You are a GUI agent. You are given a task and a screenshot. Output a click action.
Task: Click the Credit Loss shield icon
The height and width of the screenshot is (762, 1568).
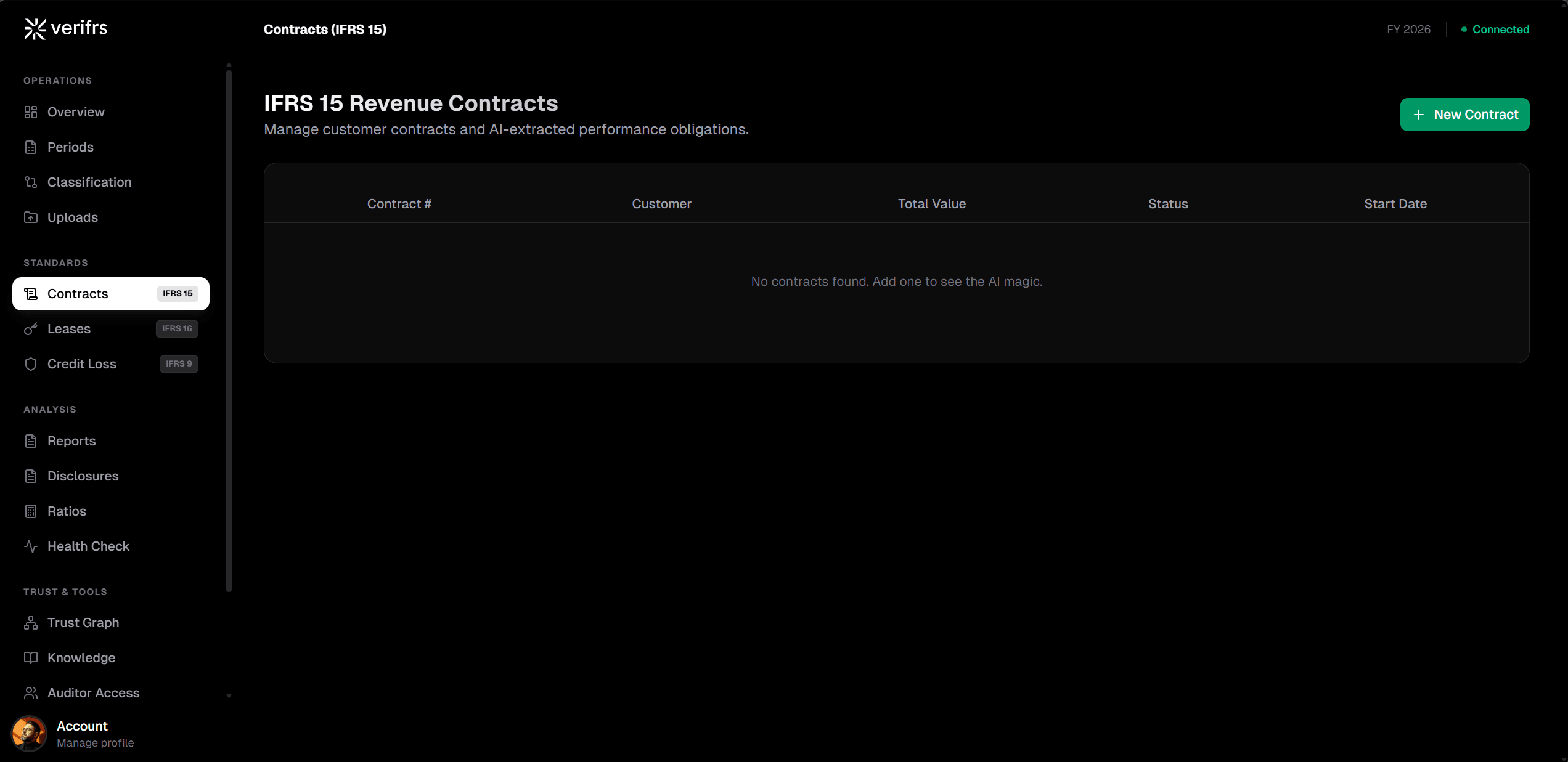pos(31,364)
